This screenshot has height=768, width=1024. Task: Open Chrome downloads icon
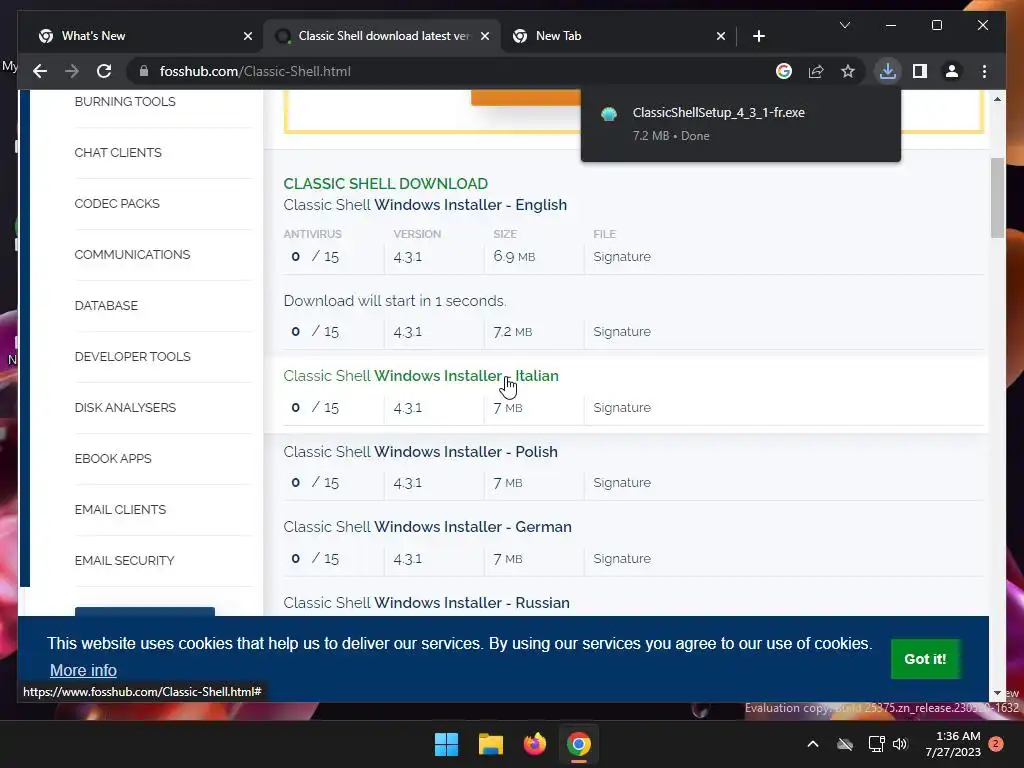point(888,71)
